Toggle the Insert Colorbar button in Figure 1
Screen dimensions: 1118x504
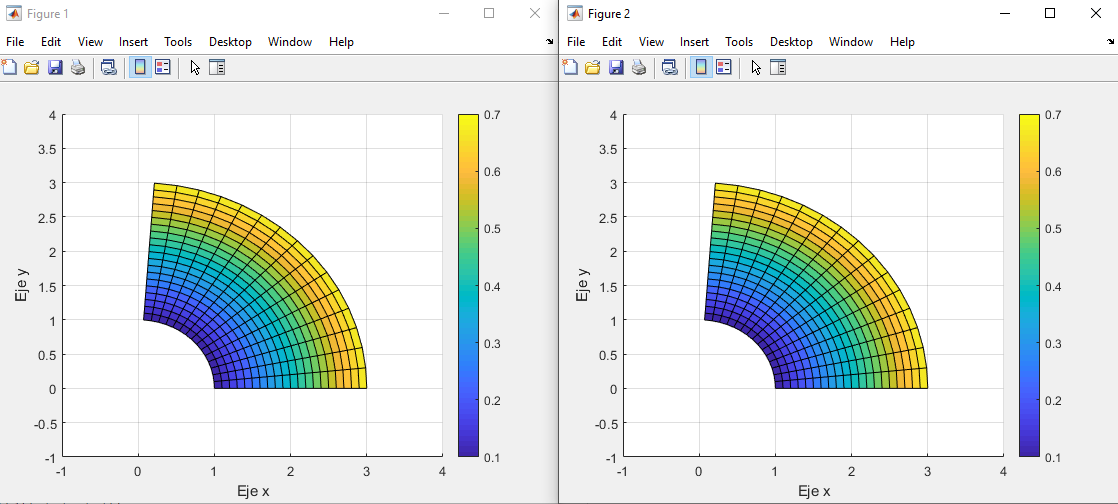tap(140, 67)
